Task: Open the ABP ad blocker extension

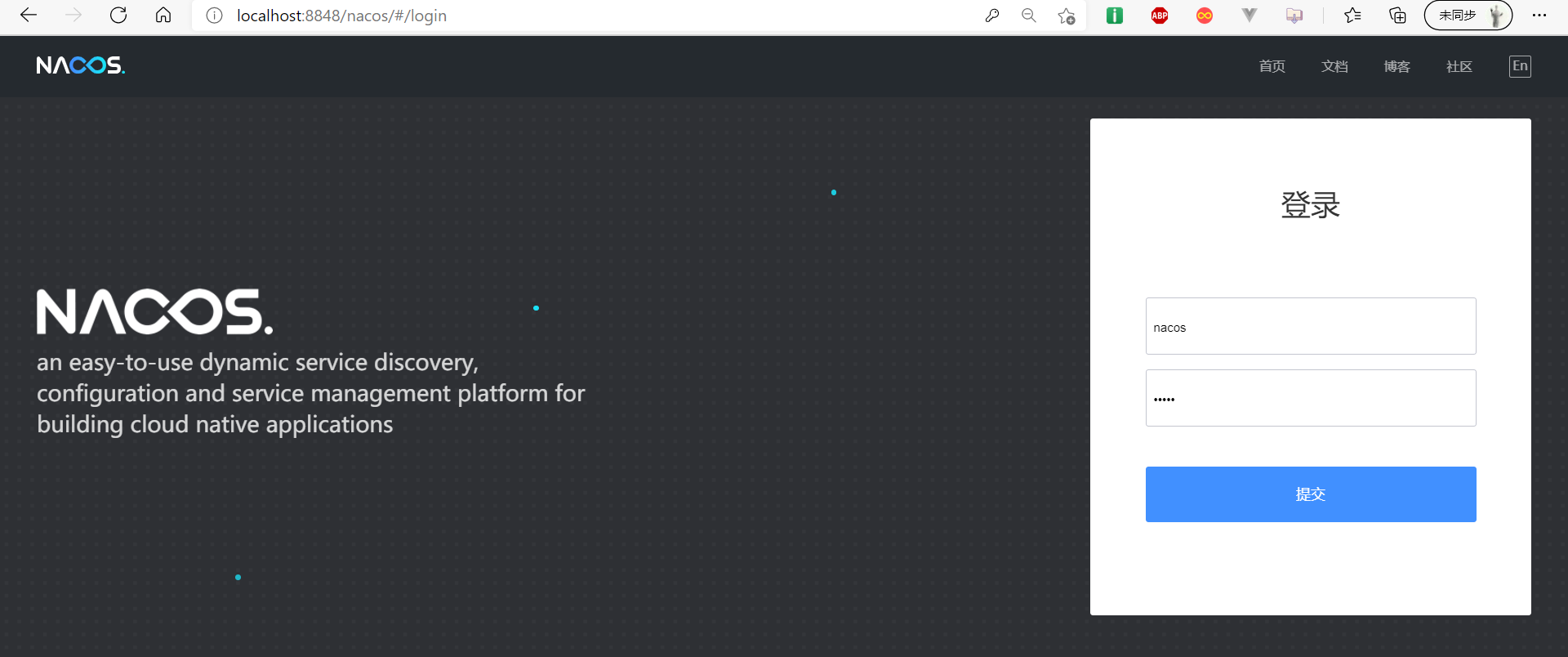Action: point(1160,16)
